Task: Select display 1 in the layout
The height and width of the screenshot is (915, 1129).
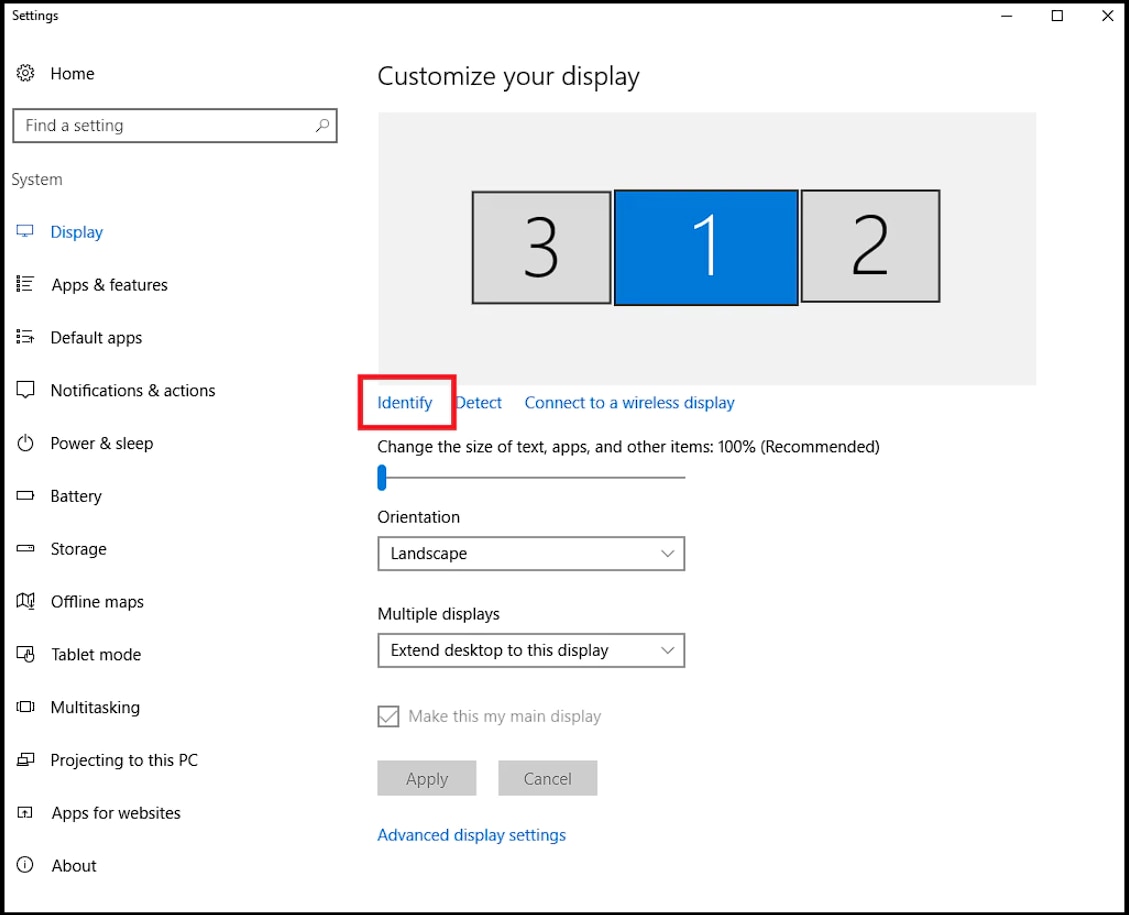Action: pyautogui.click(x=706, y=247)
